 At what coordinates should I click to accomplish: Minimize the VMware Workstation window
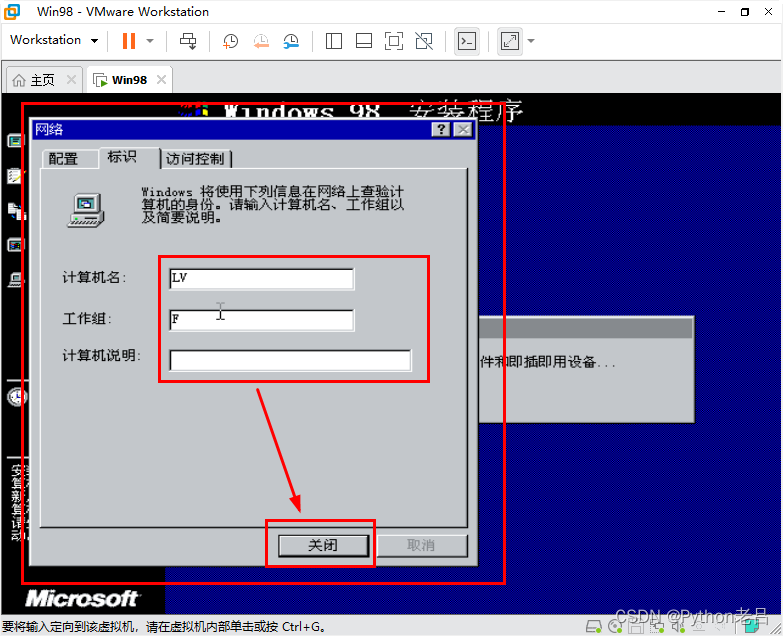tap(721, 11)
